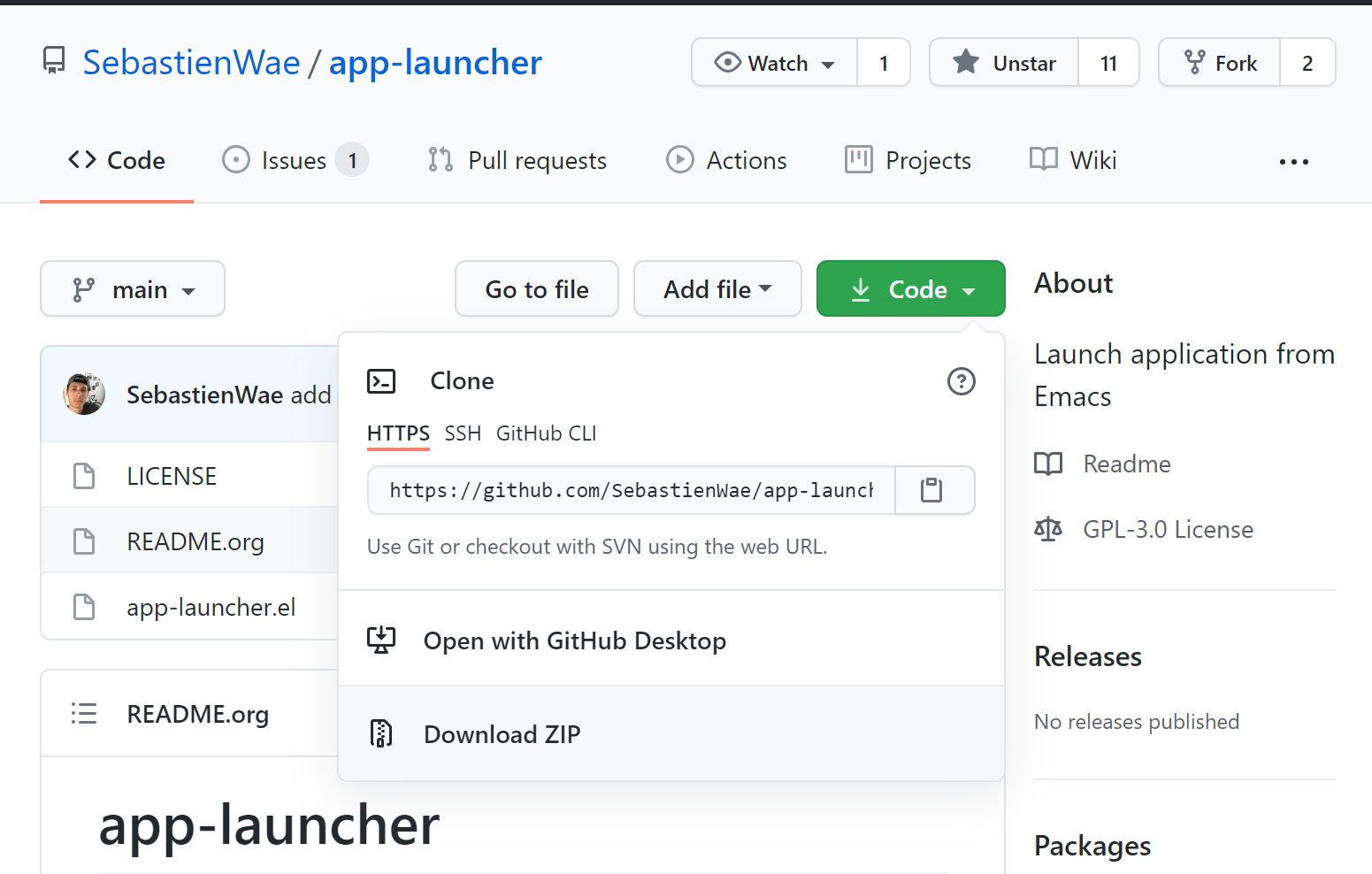This screenshot has height=874, width=1372.
Task: Select Open with GitHub Desktop
Action: [x=574, y=640]
